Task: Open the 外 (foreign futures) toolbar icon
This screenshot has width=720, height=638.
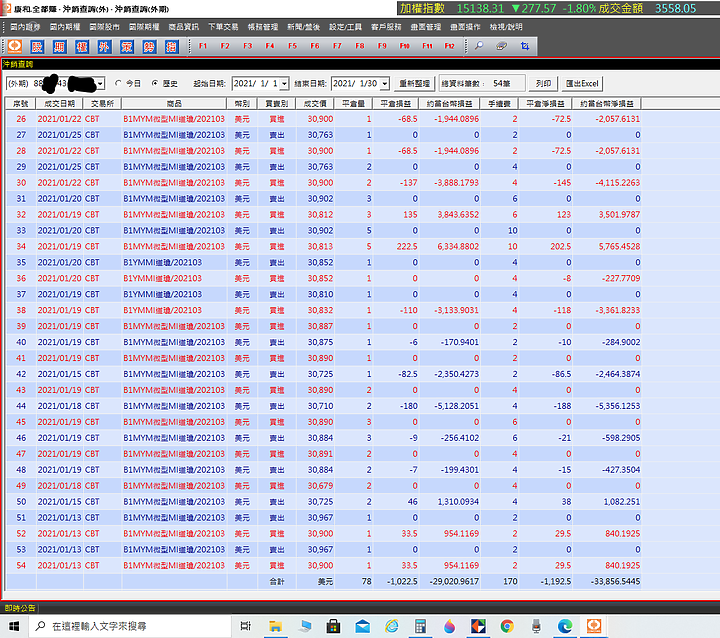Action: point(104,46)
